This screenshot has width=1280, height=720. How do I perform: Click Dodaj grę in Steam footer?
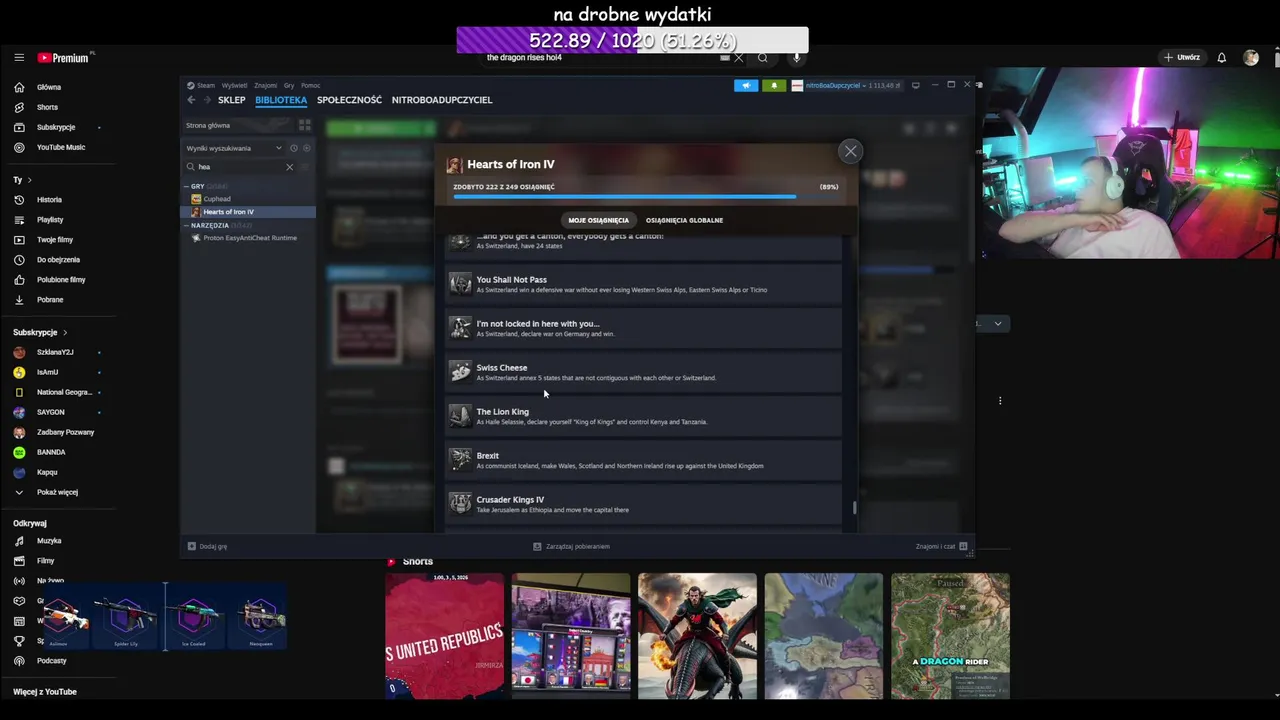(x=207, y=546)
